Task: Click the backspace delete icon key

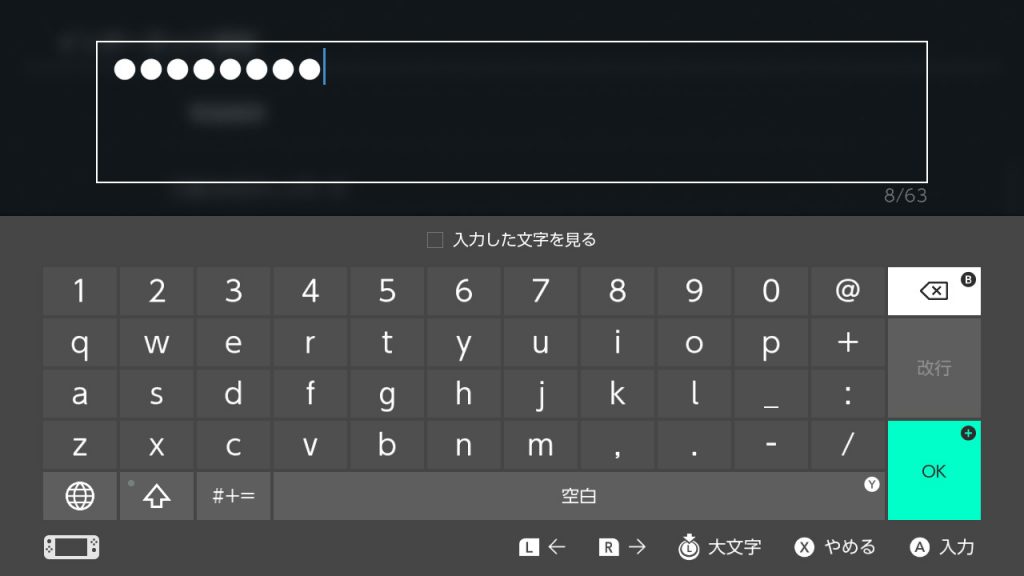Action: [x=934, y=291]
